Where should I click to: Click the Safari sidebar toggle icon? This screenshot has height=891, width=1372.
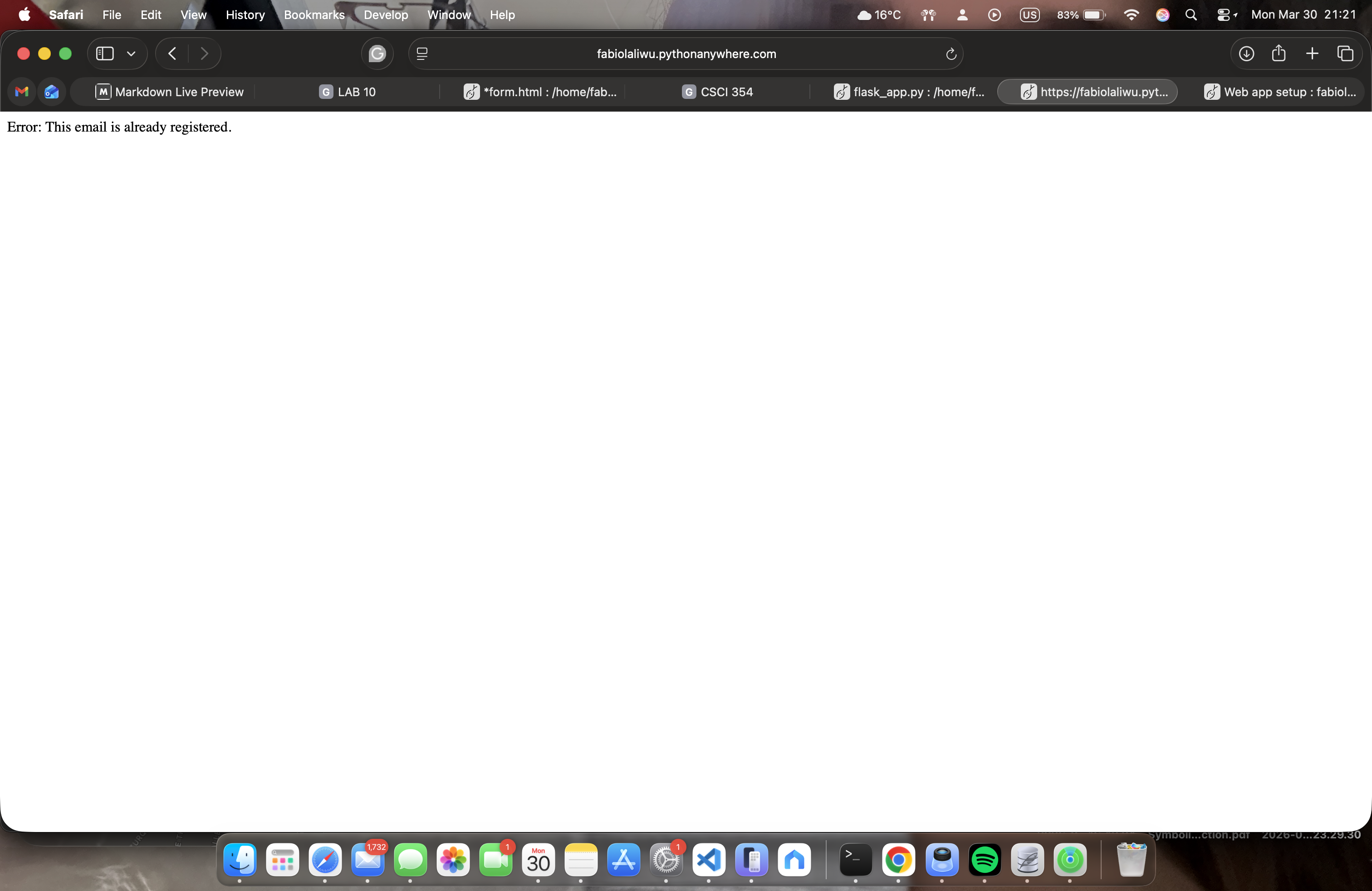pyautogui.click(x=104, y=54)
